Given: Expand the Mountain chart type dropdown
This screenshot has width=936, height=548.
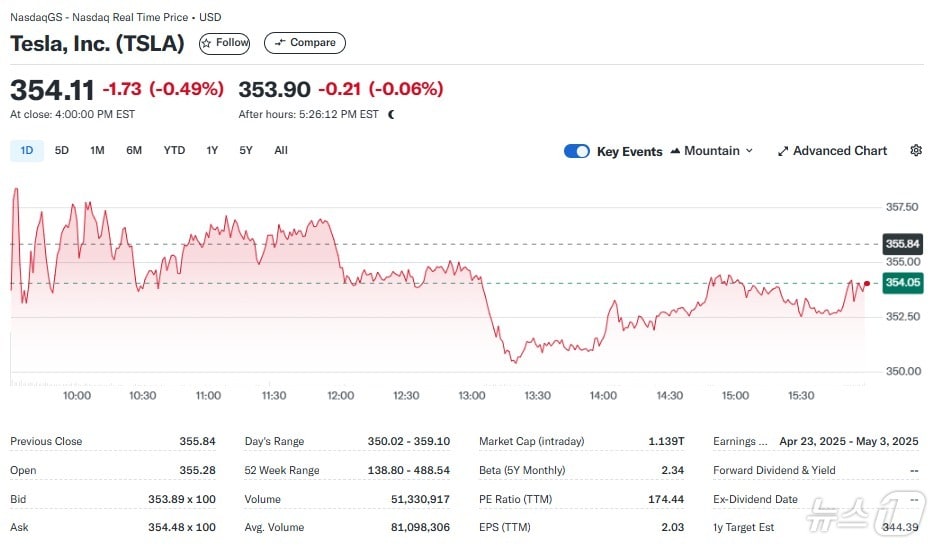Looking at the screenshot, I should tap(749, 151).
